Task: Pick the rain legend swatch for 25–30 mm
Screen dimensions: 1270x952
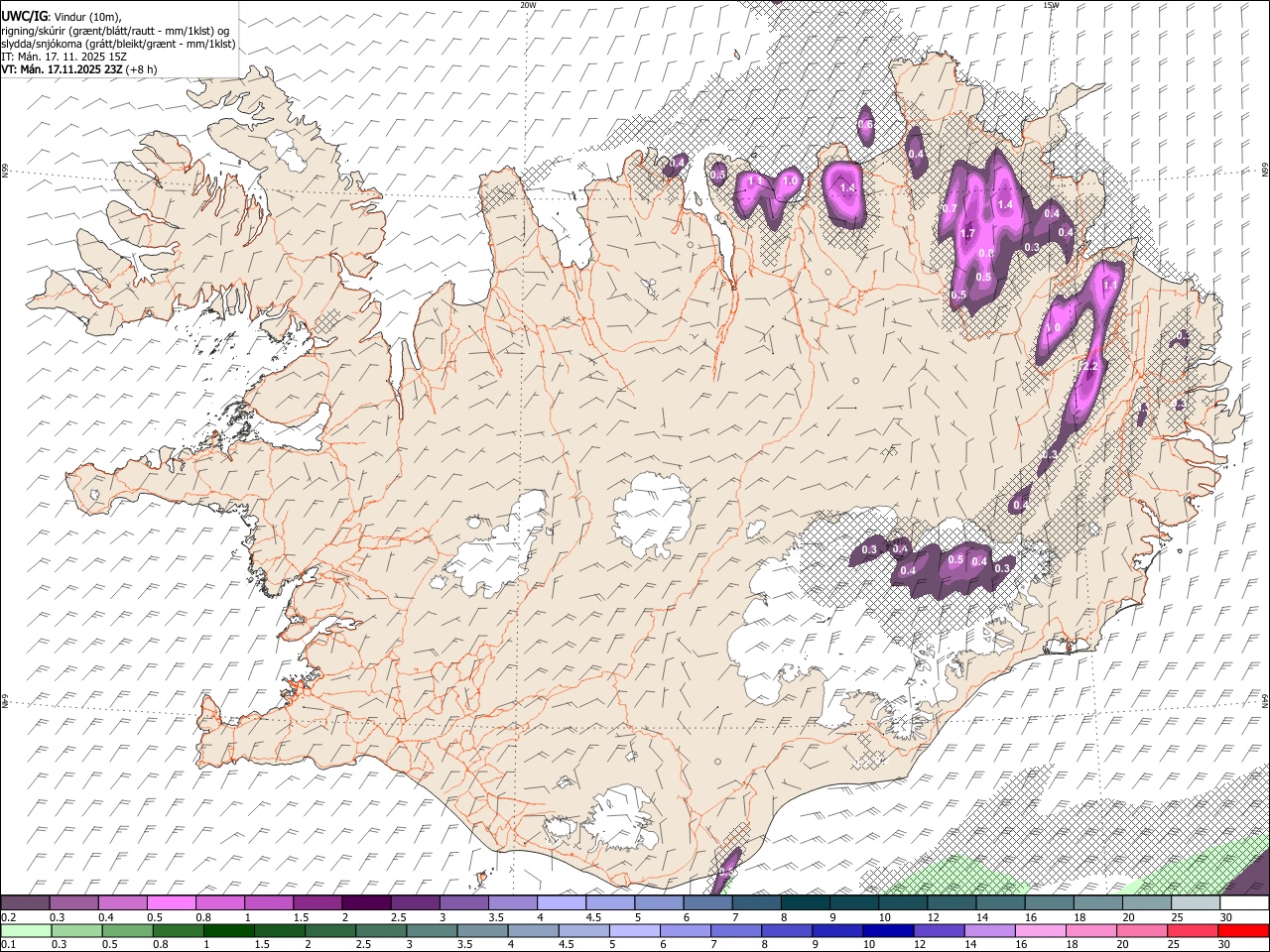Action: [1194, 930]
